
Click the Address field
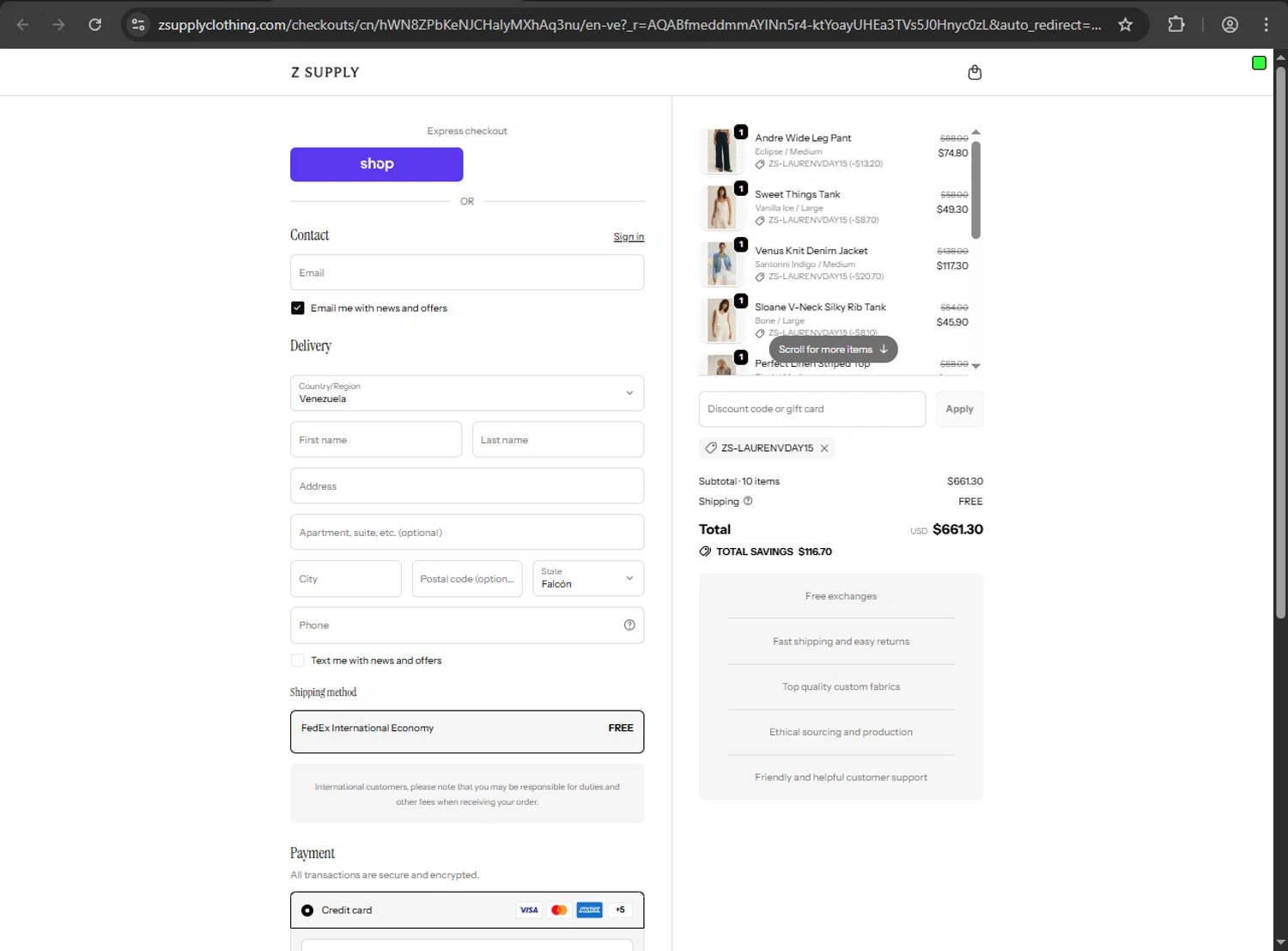tap(467, 485)
